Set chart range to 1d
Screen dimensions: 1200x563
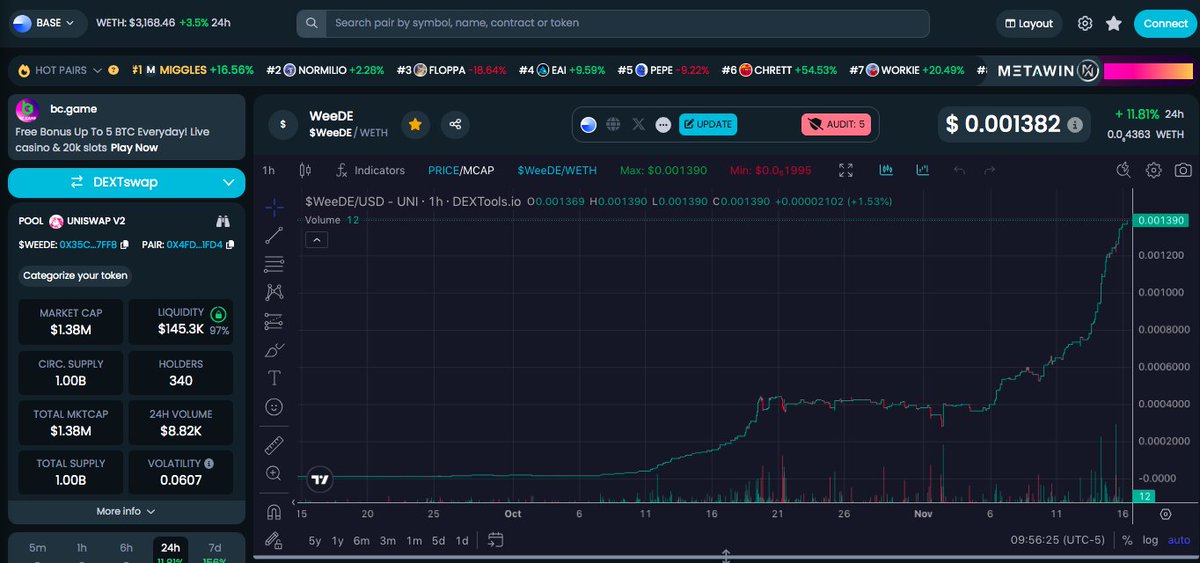(x=462, y=541)
